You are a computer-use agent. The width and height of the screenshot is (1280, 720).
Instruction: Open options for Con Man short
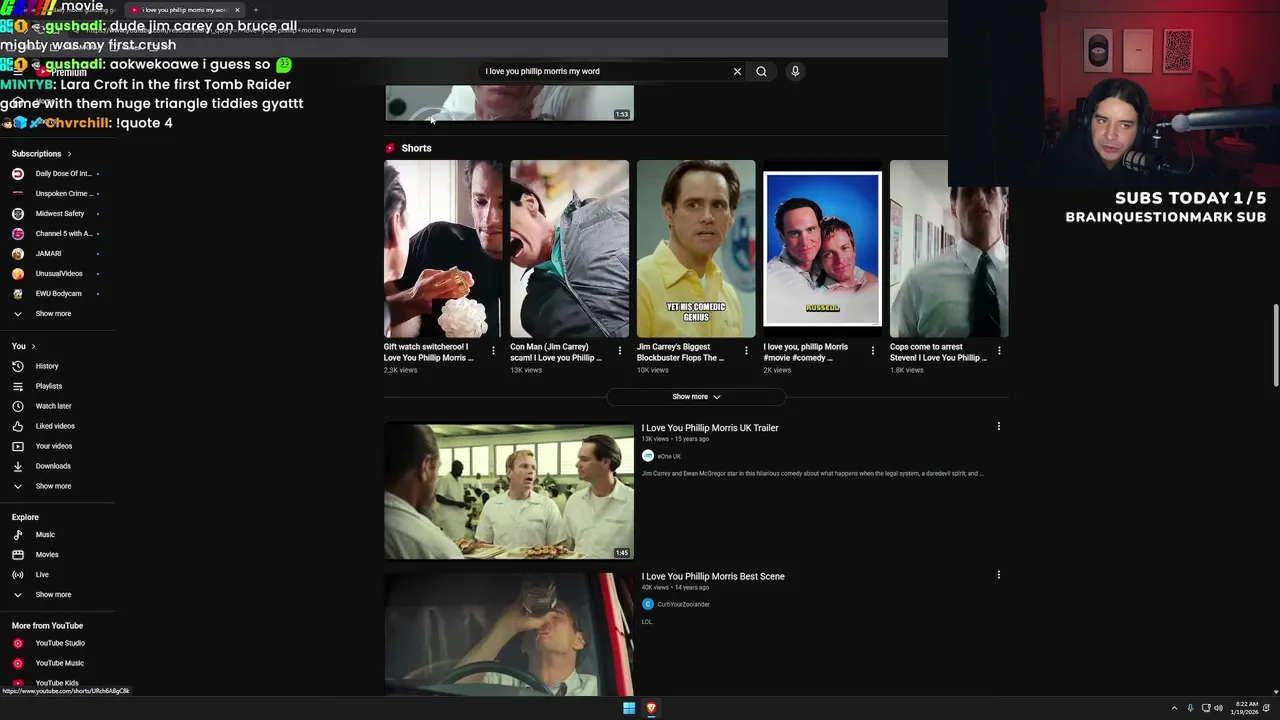pyautogui.click(x=619, y=351)
